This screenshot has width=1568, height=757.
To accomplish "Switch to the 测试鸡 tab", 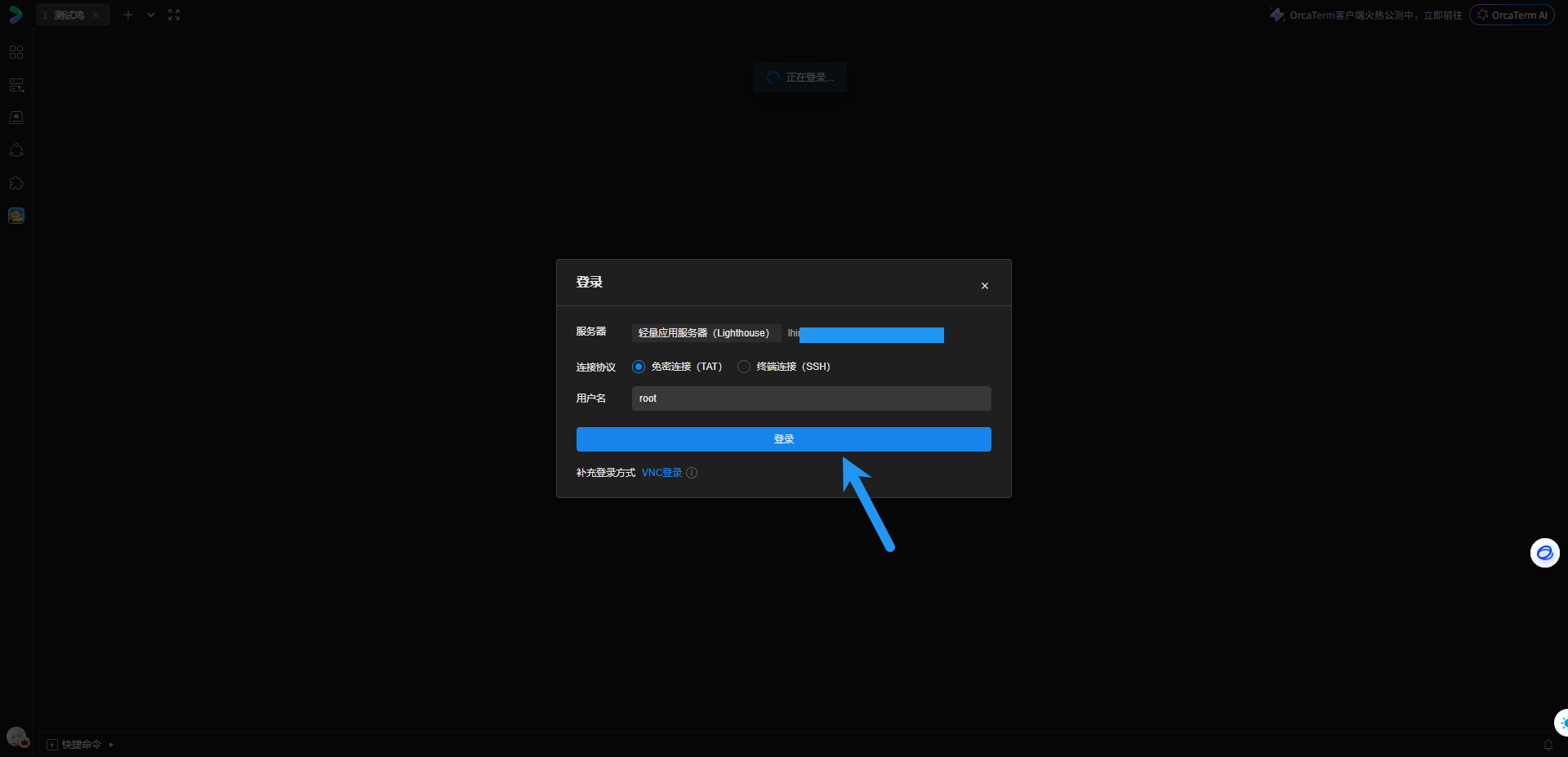I will point(69,15).
